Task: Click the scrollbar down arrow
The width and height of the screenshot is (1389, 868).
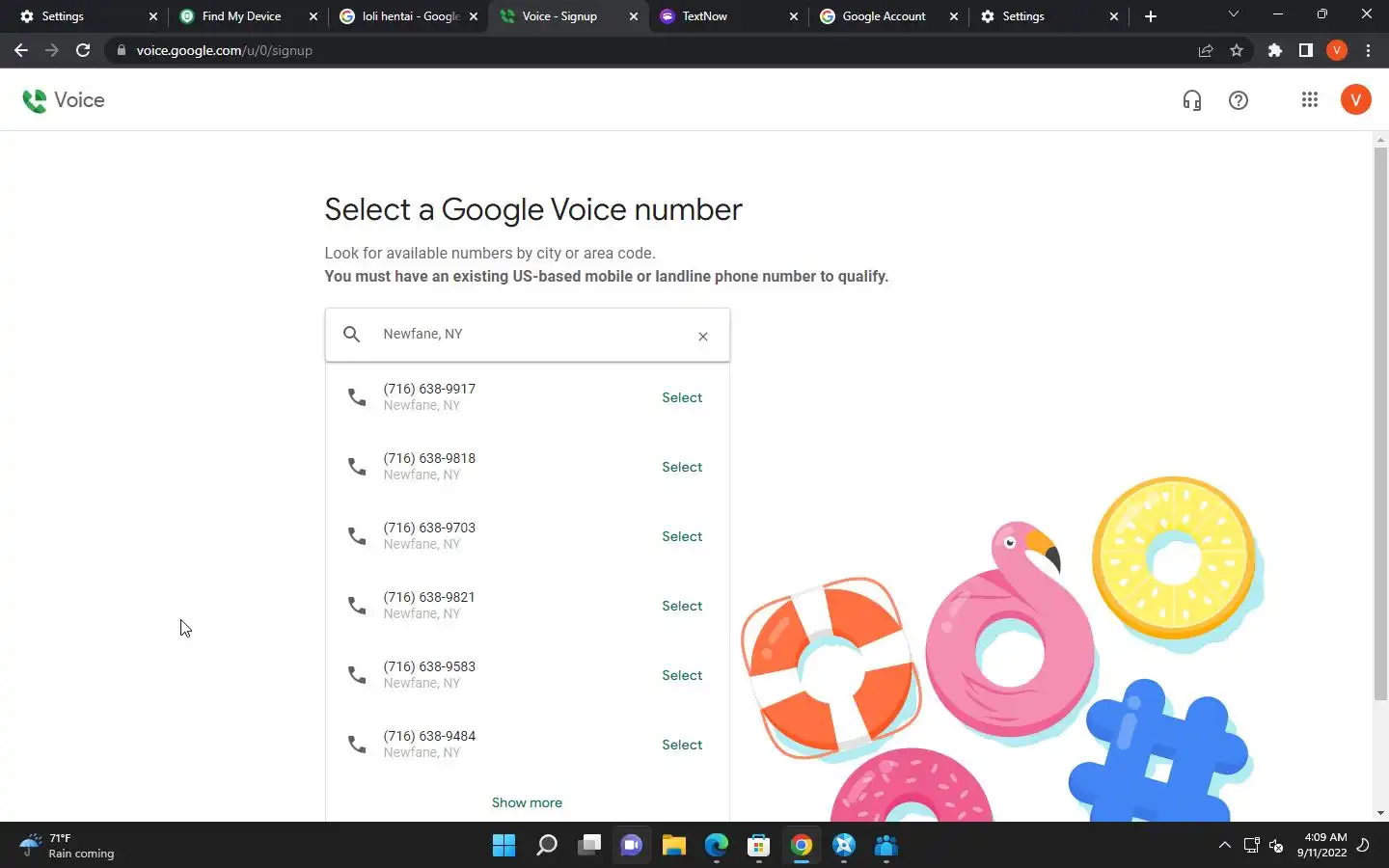Action: pos(1380,813)
